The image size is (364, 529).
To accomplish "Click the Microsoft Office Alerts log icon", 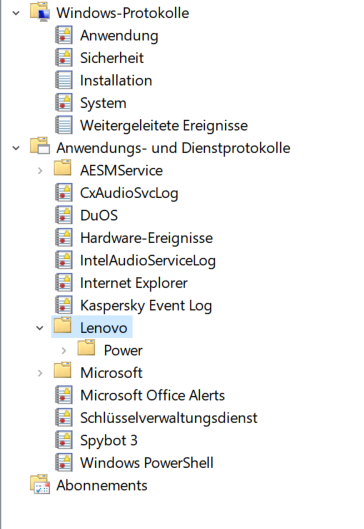I will (x=63, y=395).
